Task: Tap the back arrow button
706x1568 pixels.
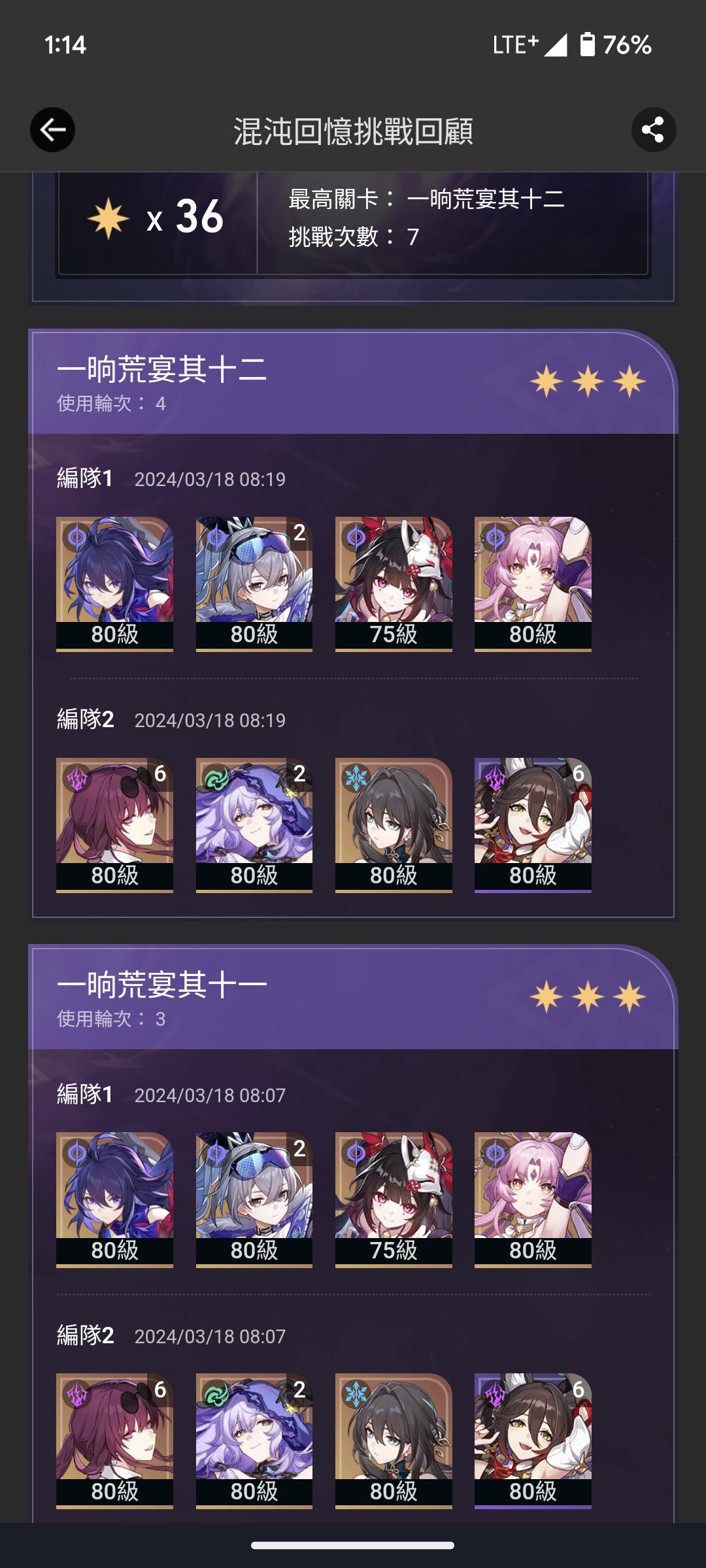Action: (x=52, y=130)
